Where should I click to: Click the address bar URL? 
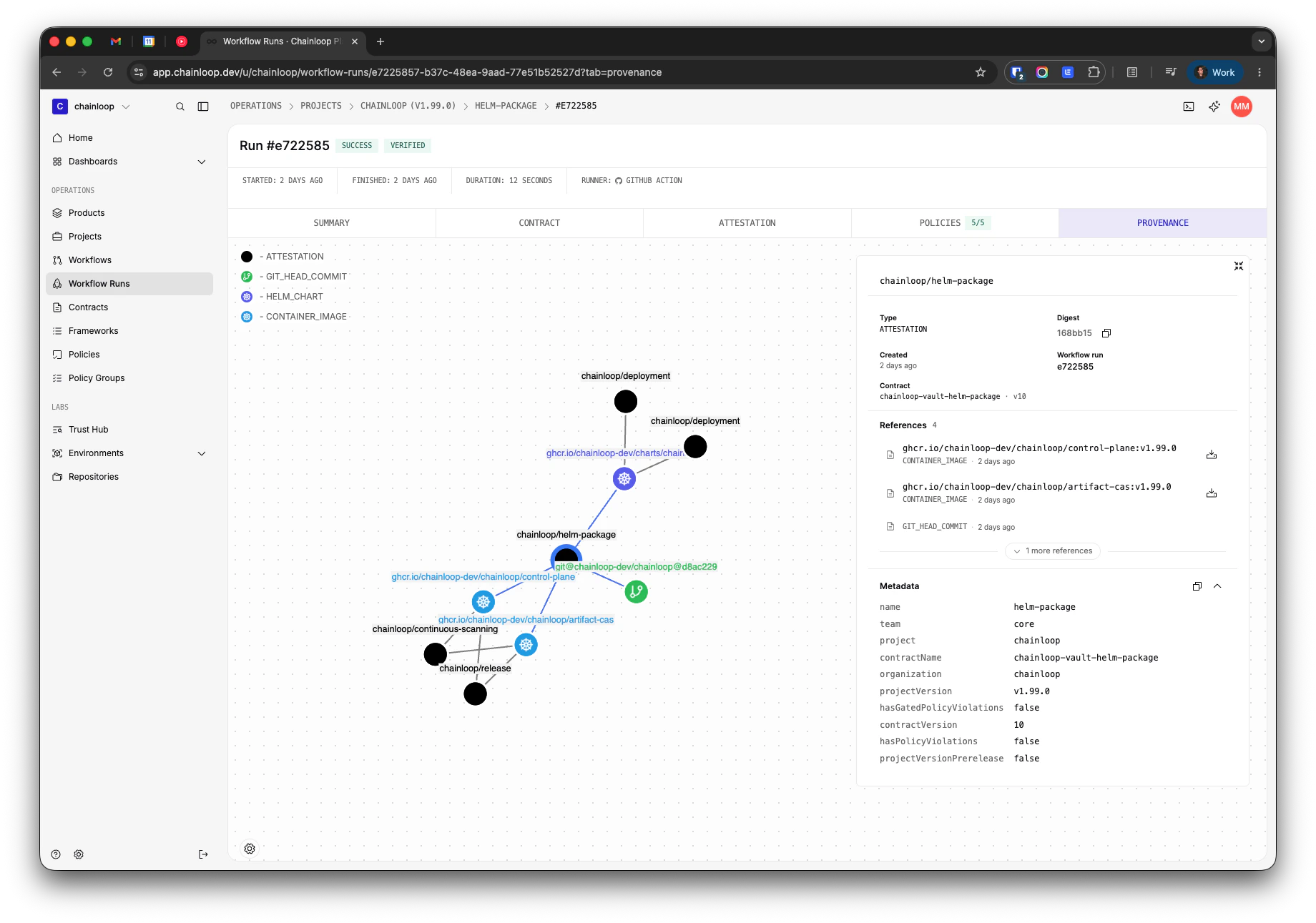407,72
